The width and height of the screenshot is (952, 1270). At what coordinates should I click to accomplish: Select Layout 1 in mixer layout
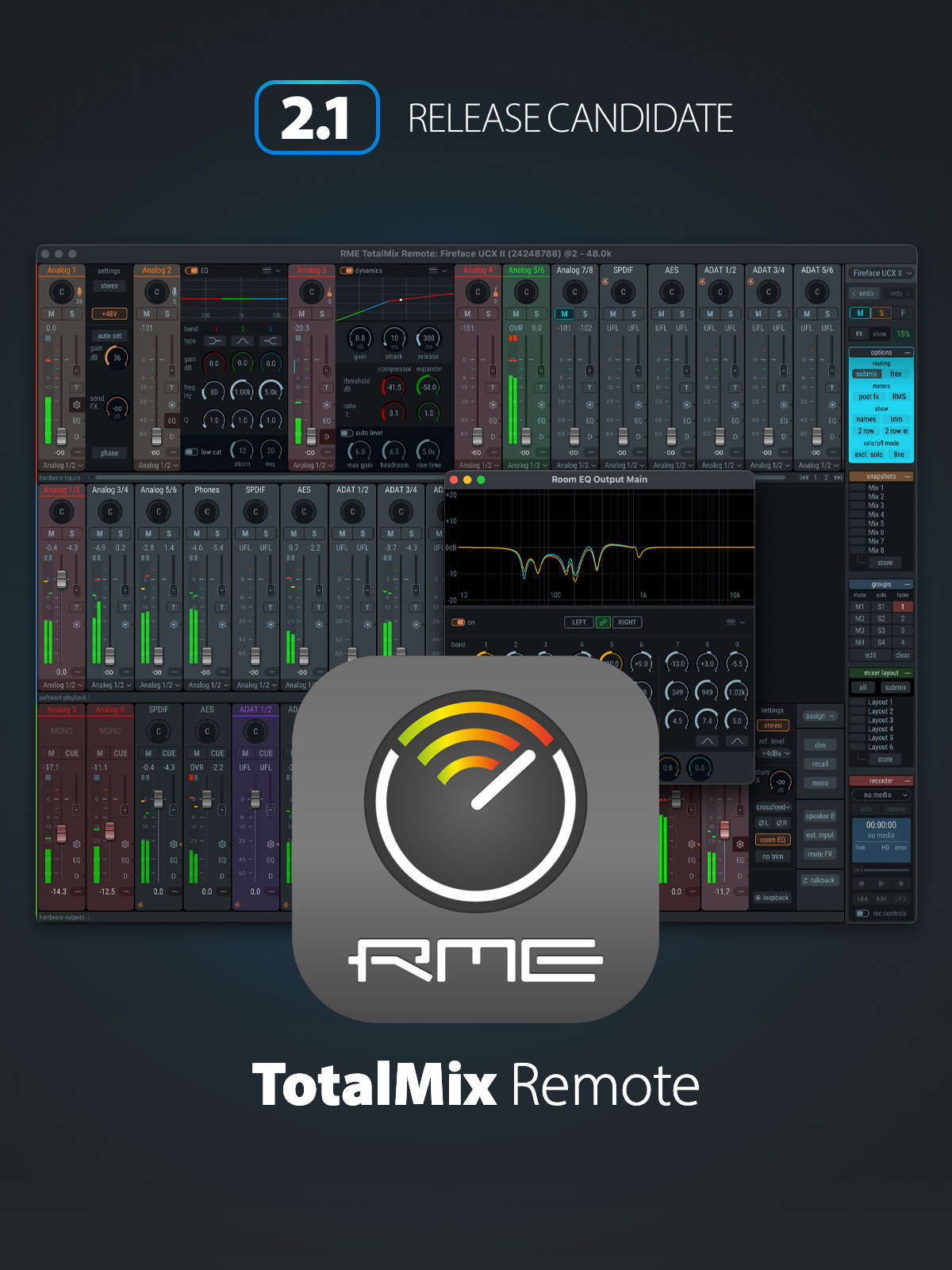[880, 702]
